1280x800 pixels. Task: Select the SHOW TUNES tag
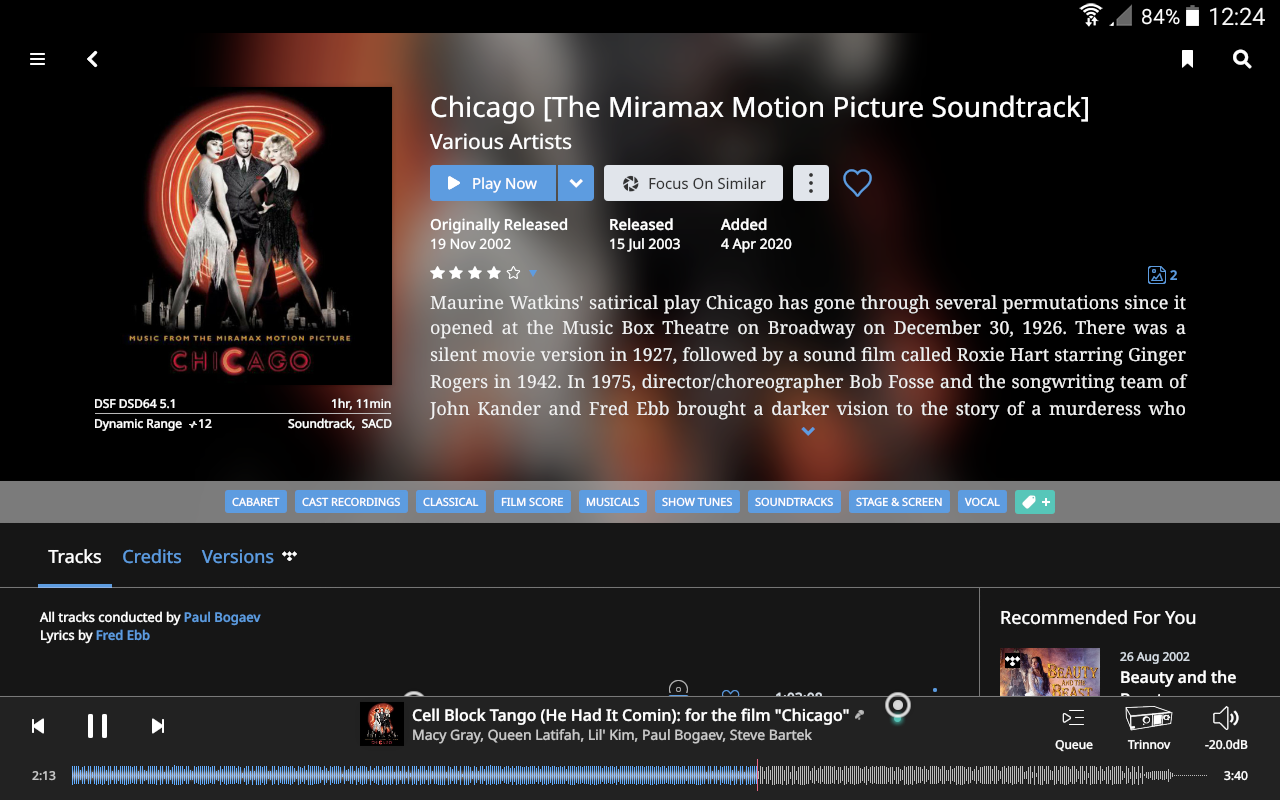697,502
